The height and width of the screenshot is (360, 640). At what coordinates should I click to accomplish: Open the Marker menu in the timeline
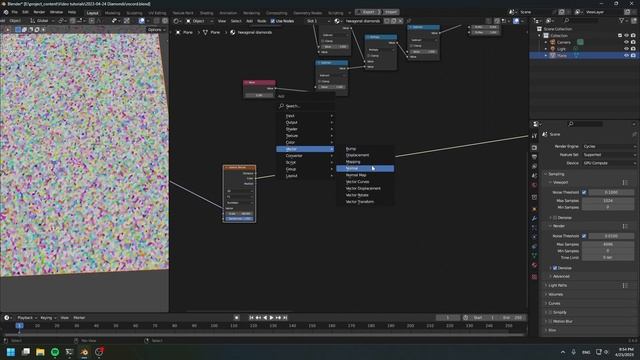click(79, 318)
